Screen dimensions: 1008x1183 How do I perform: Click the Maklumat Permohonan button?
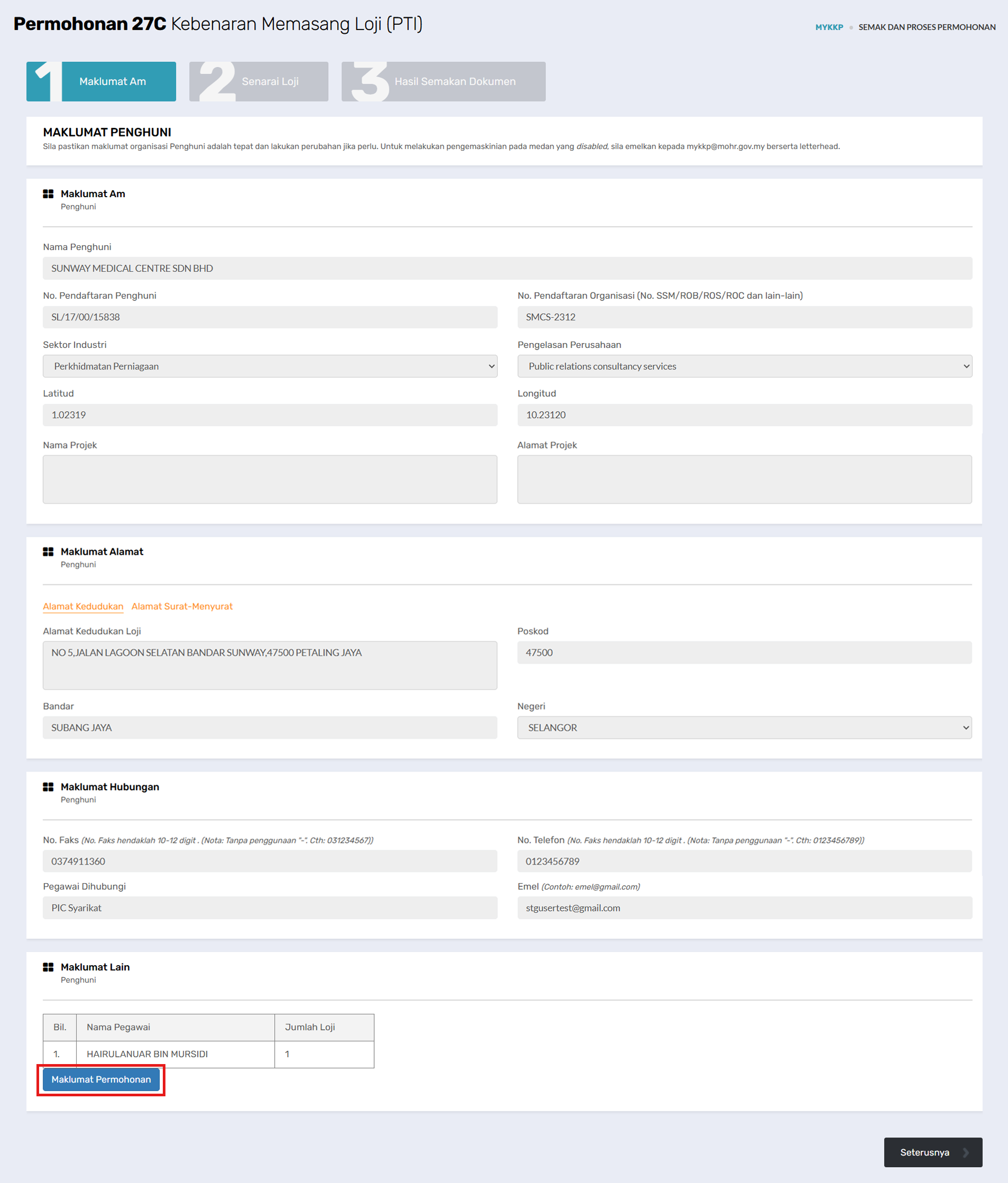point(101,1079)
